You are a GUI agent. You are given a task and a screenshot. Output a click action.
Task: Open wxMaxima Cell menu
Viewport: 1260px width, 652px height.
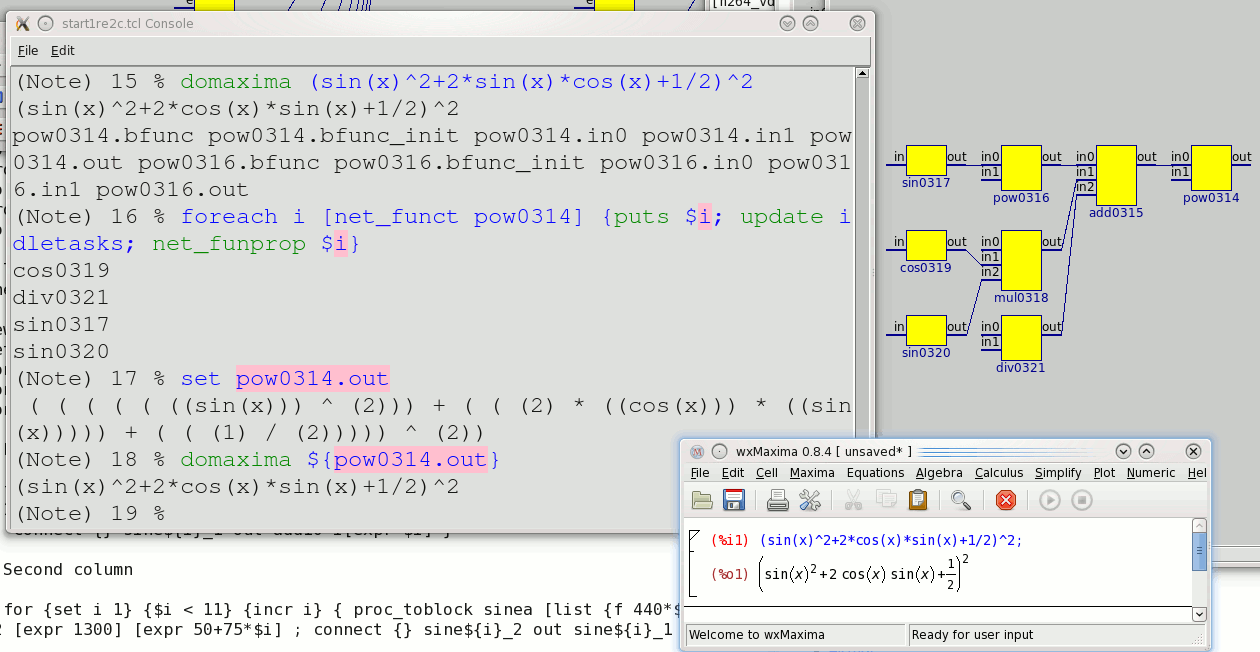767,473
